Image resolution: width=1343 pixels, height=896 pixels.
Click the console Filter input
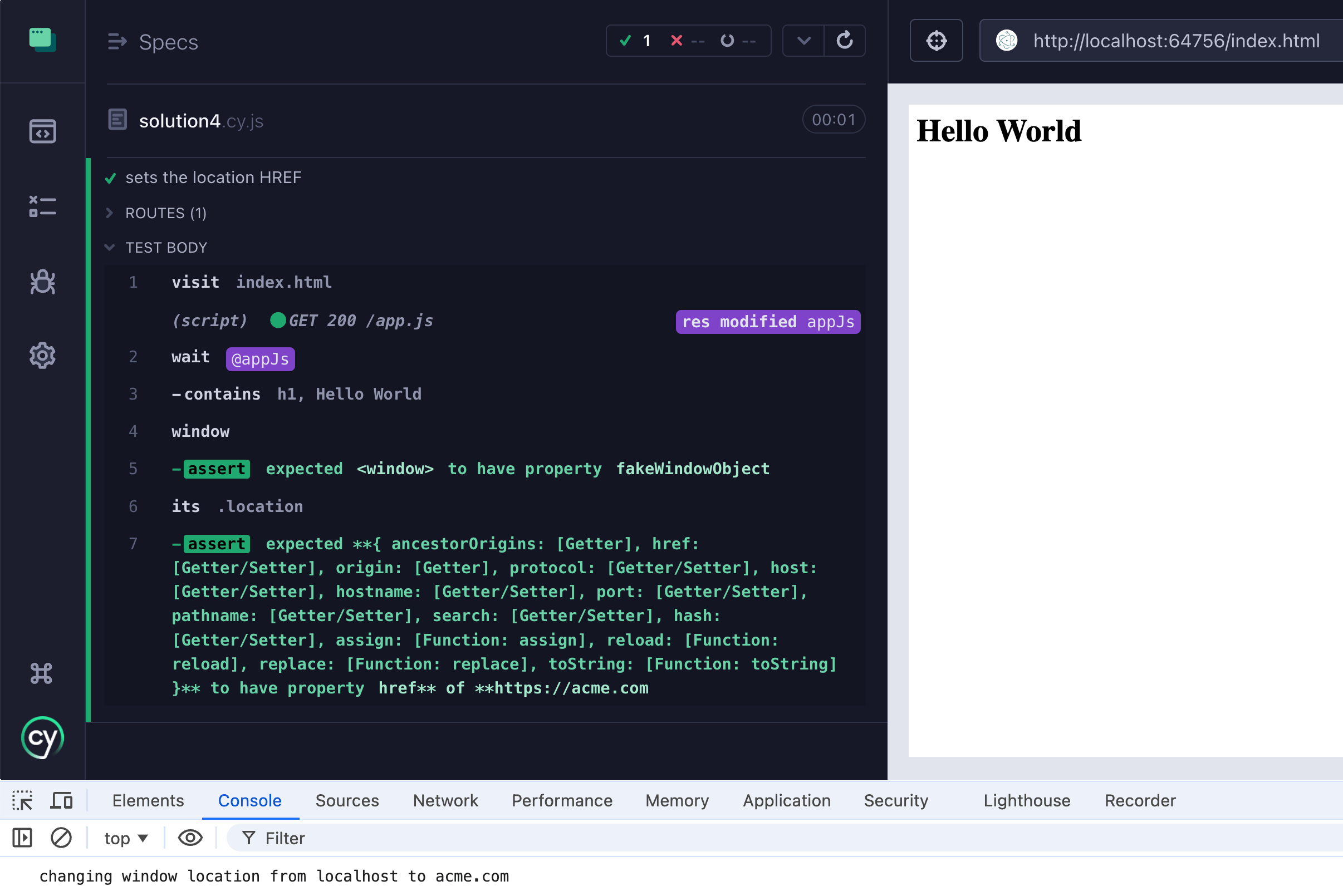coord(785,838)
